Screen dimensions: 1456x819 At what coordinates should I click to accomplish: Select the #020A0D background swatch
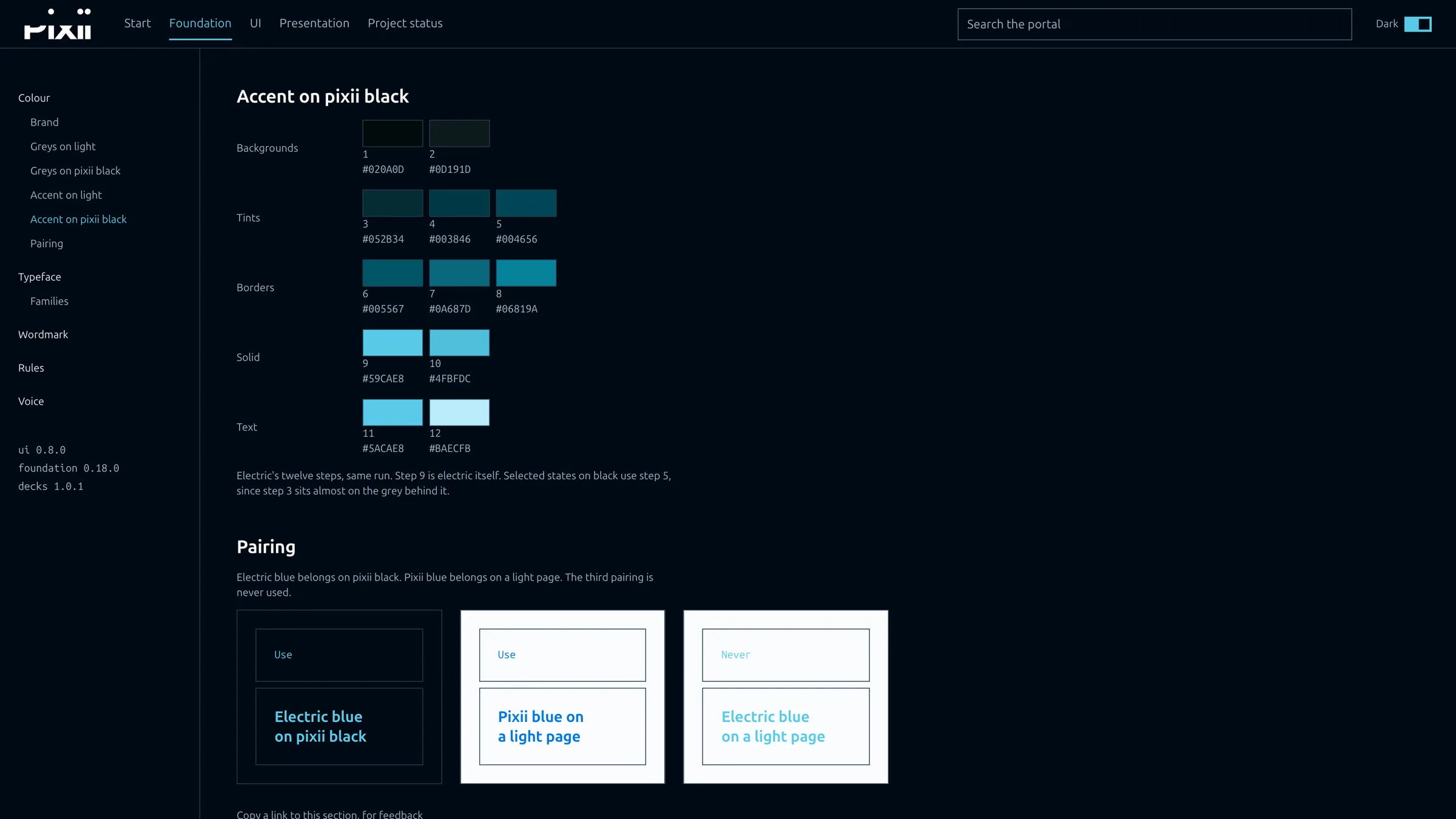point(393,133)
